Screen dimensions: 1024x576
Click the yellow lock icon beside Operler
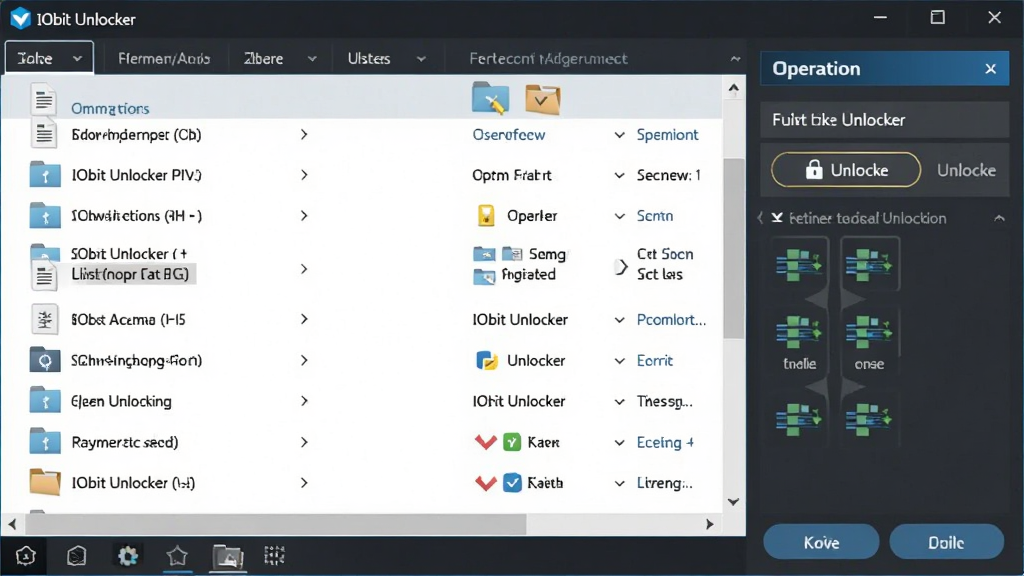tap(486, 216)
